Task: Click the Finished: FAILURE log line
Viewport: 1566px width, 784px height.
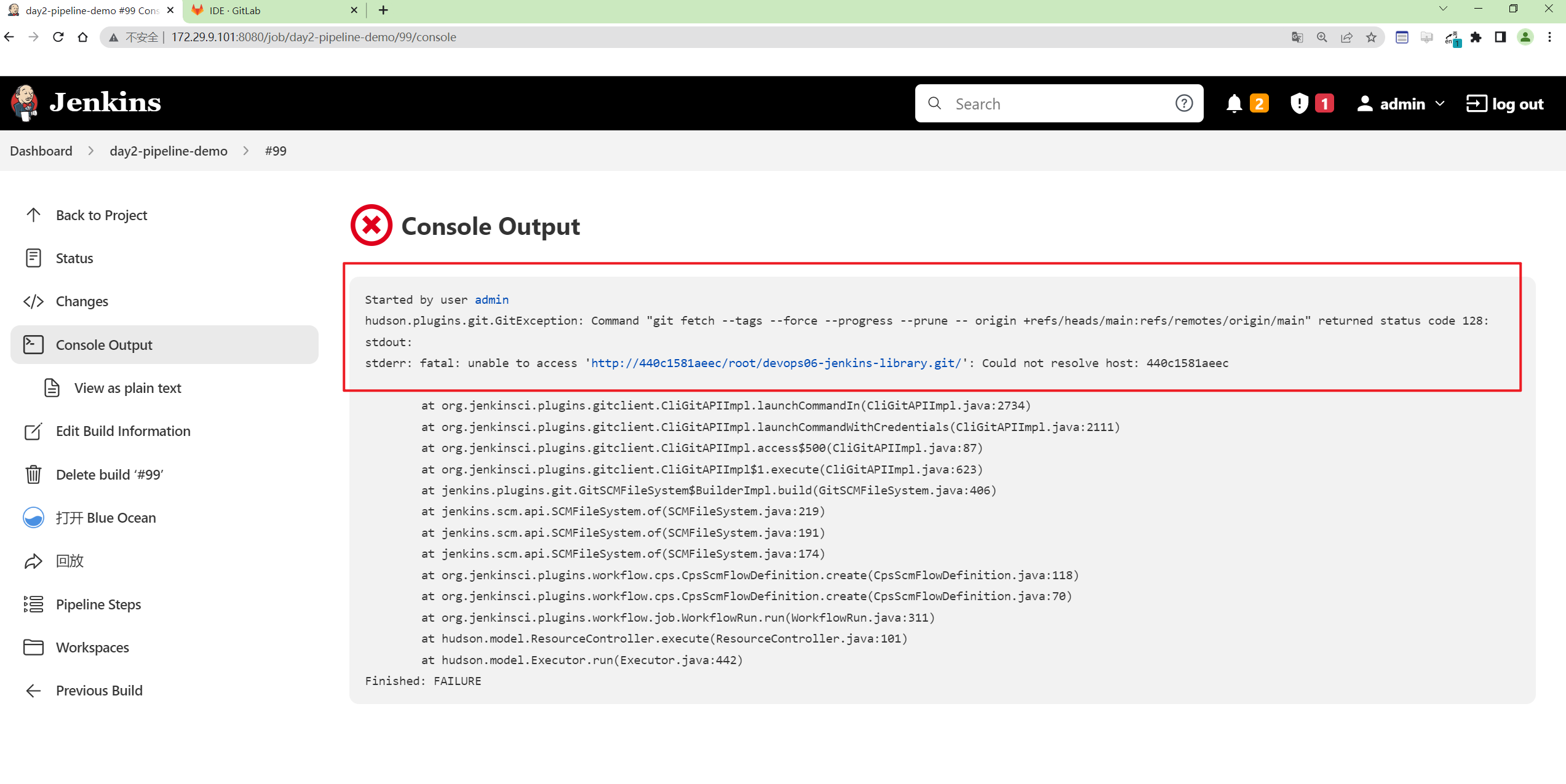Action: point(423,681)
